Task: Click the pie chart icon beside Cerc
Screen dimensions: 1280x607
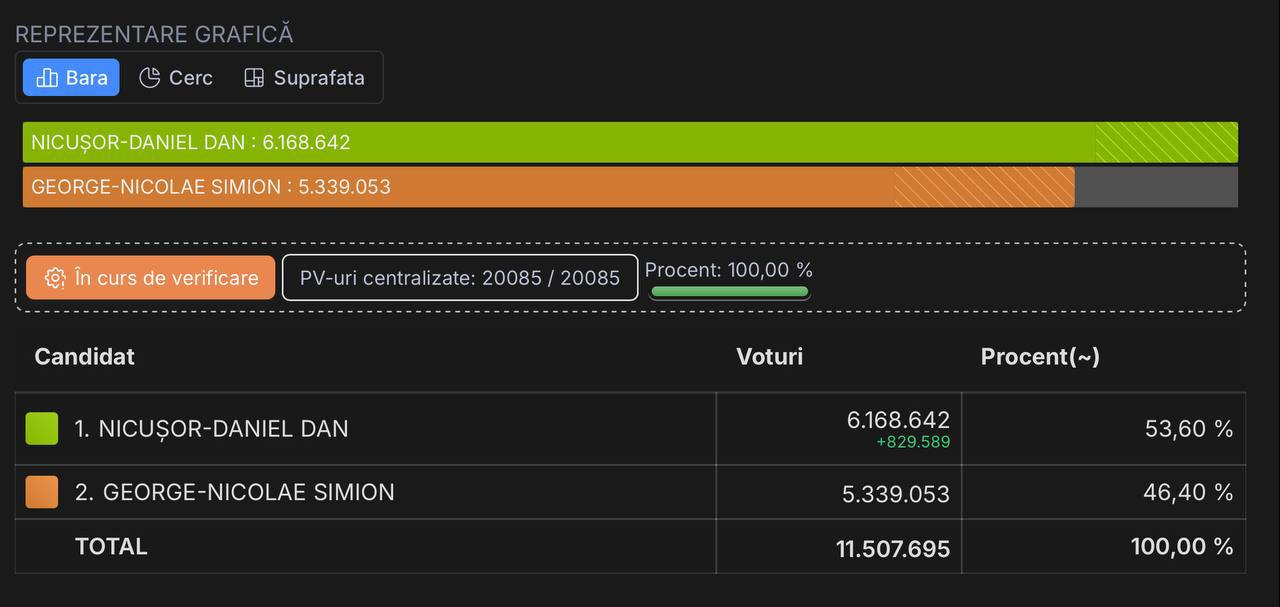Action: point(150,78)
